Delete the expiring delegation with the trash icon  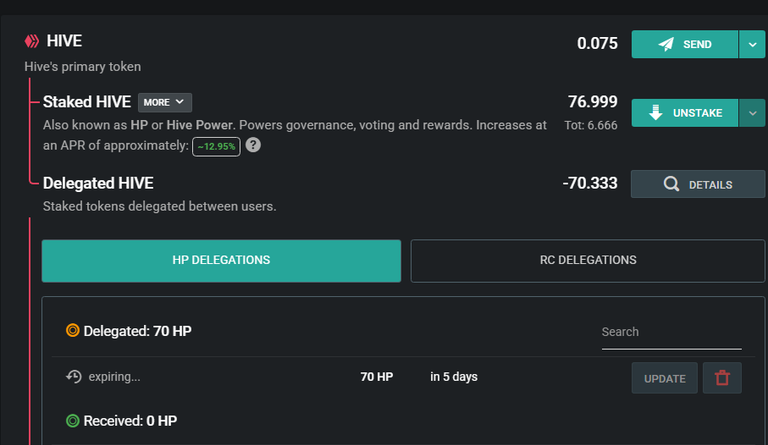click(x=722, y=378)
